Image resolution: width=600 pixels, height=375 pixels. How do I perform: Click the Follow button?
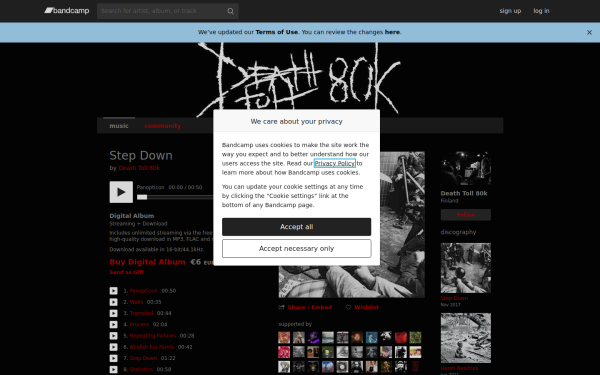[x=466, y=215]
